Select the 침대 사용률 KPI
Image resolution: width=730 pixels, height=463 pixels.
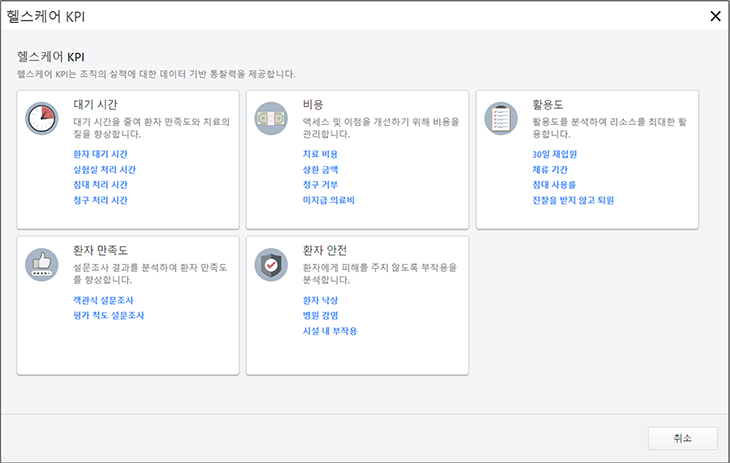tap(554, 185)
